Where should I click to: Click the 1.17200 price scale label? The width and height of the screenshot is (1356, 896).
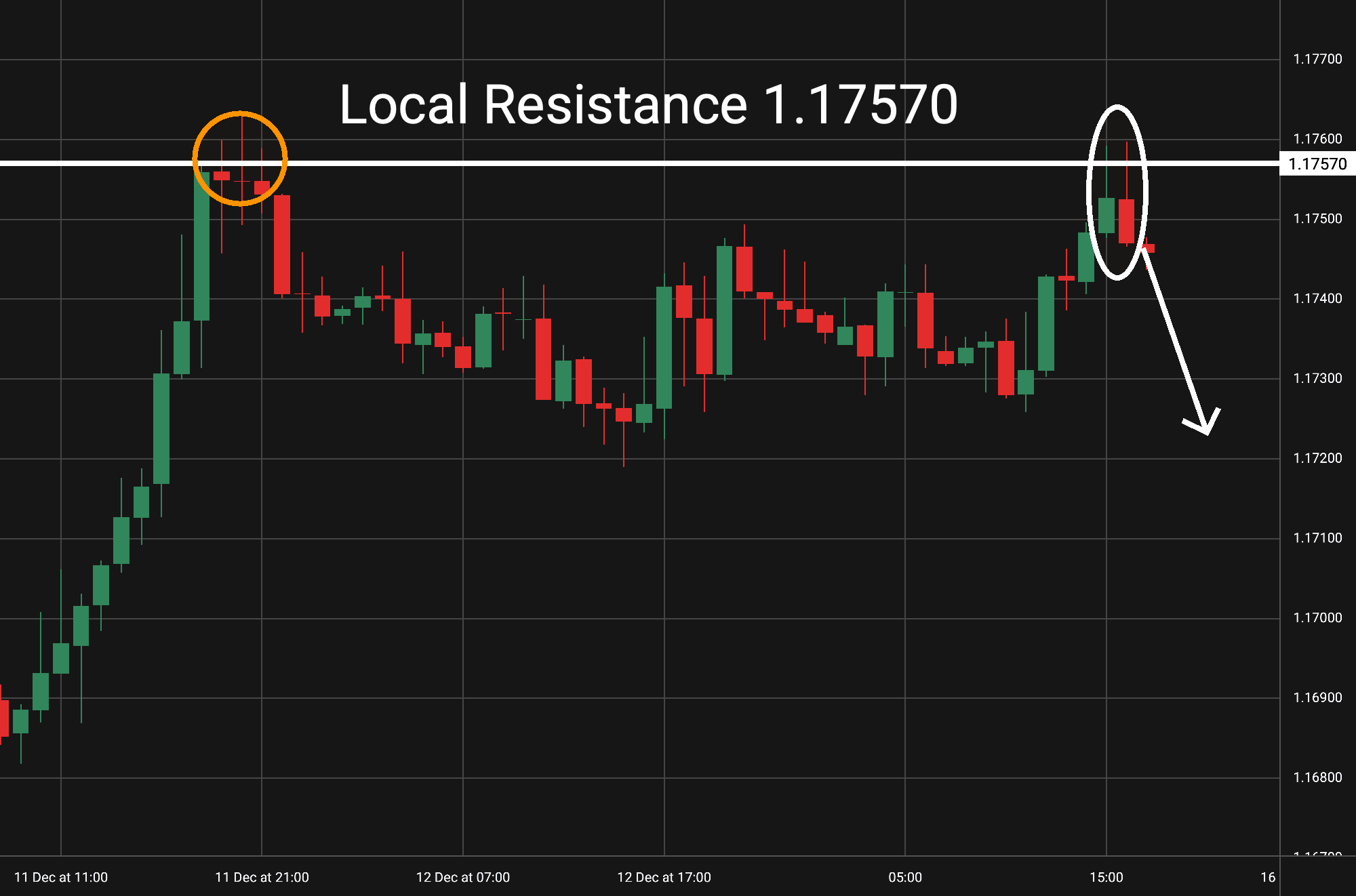(1317, 458)
